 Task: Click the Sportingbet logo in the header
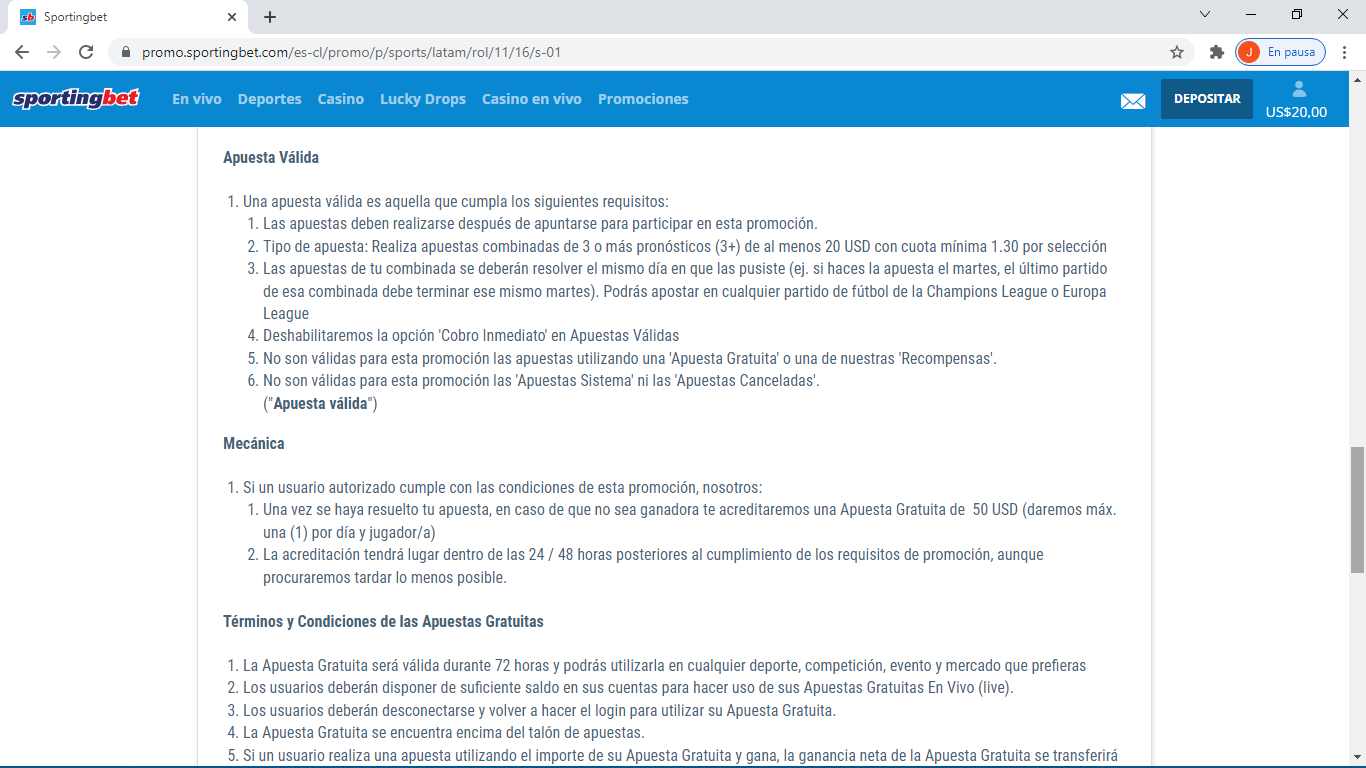76,99
